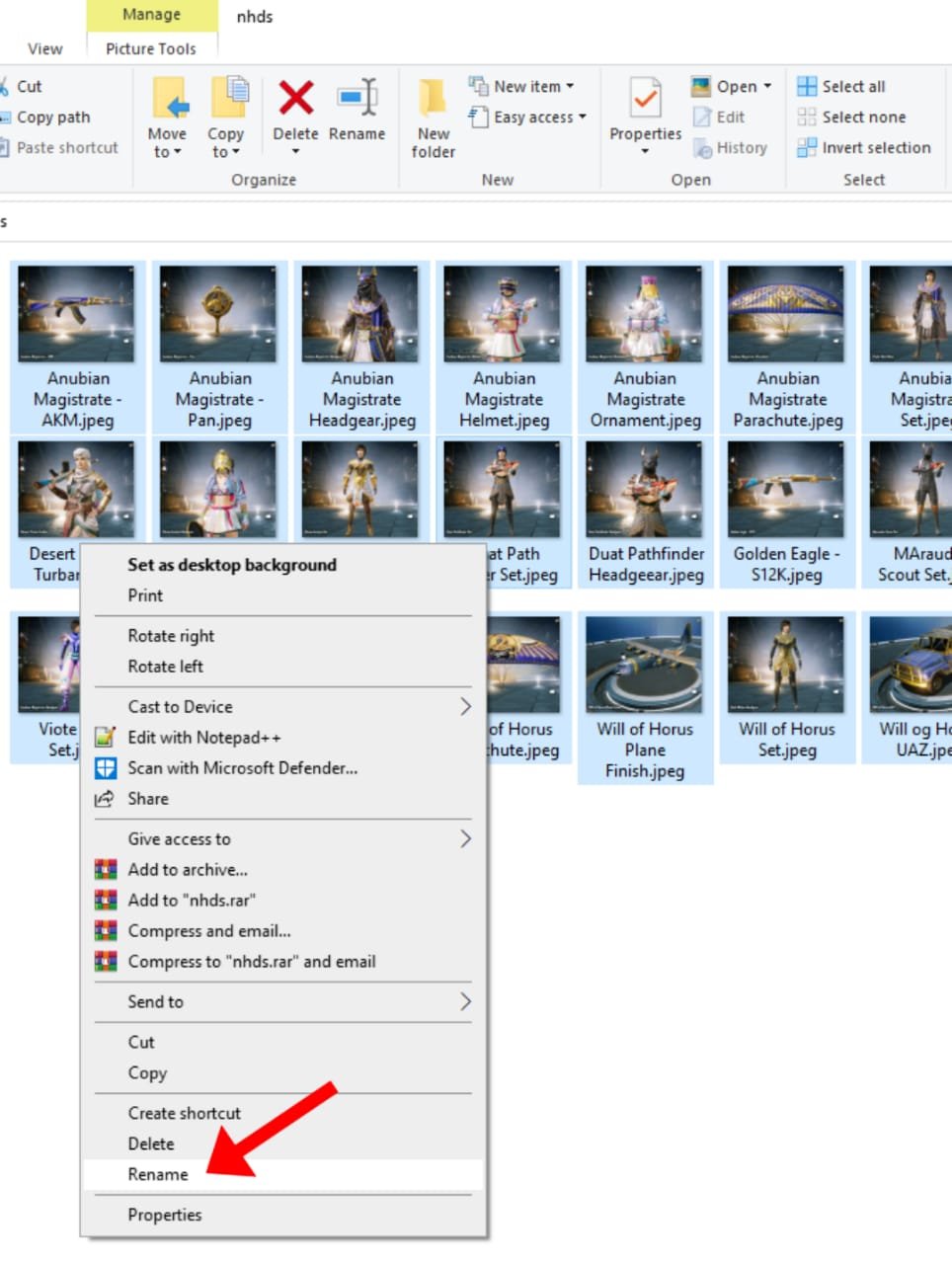Choose Compress and email option

pyautogui.click(x=282, y=931)
